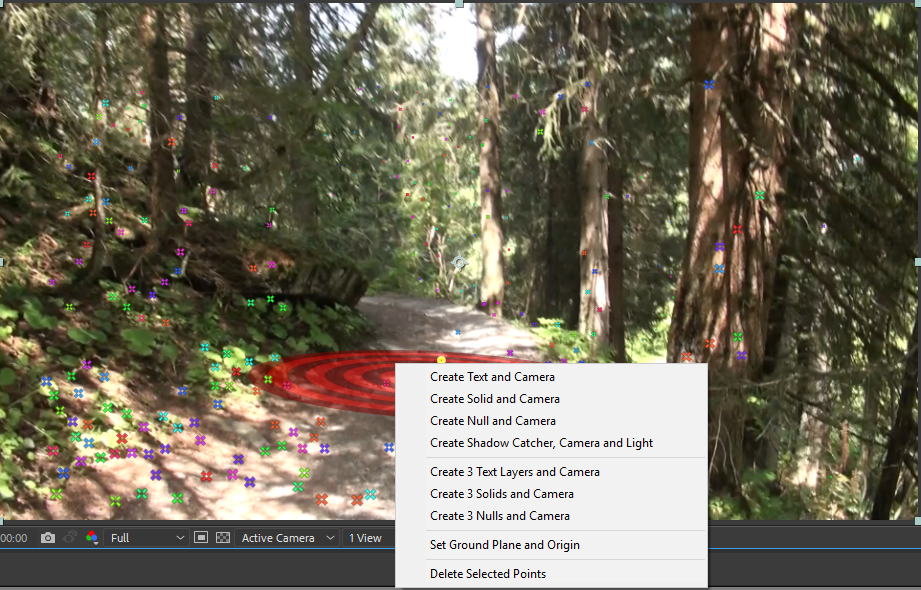
Task: Click the layer anchor point crosshair in viewer
Action: tap(459, 262)
